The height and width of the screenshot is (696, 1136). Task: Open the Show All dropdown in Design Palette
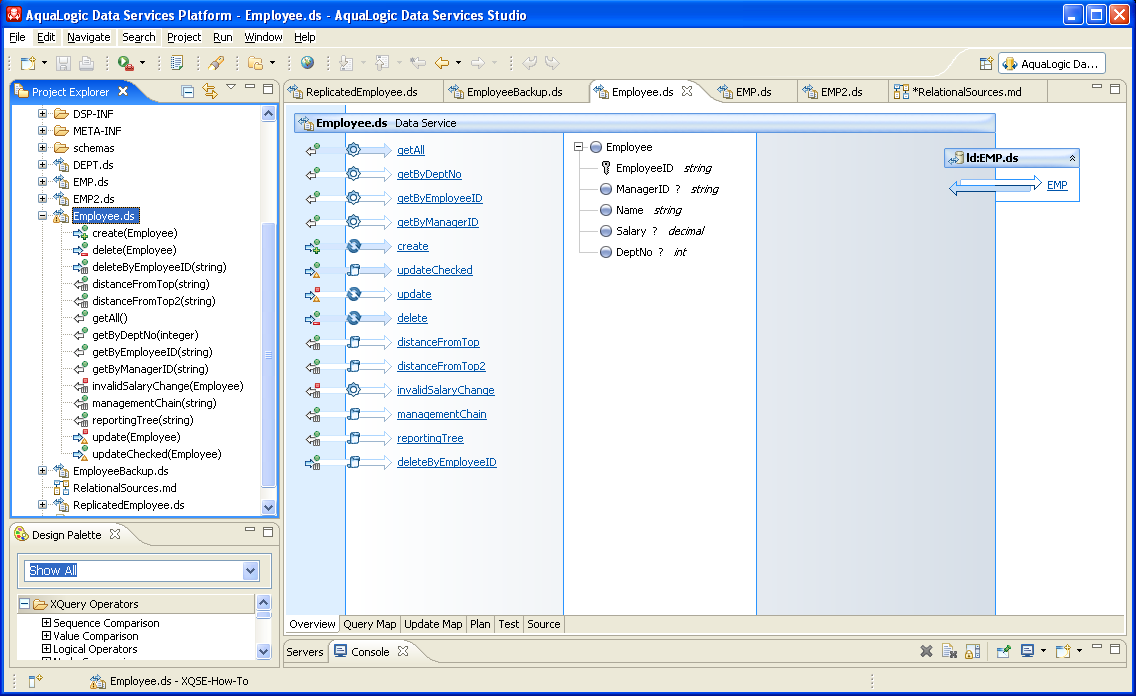[x=250, y=571]
